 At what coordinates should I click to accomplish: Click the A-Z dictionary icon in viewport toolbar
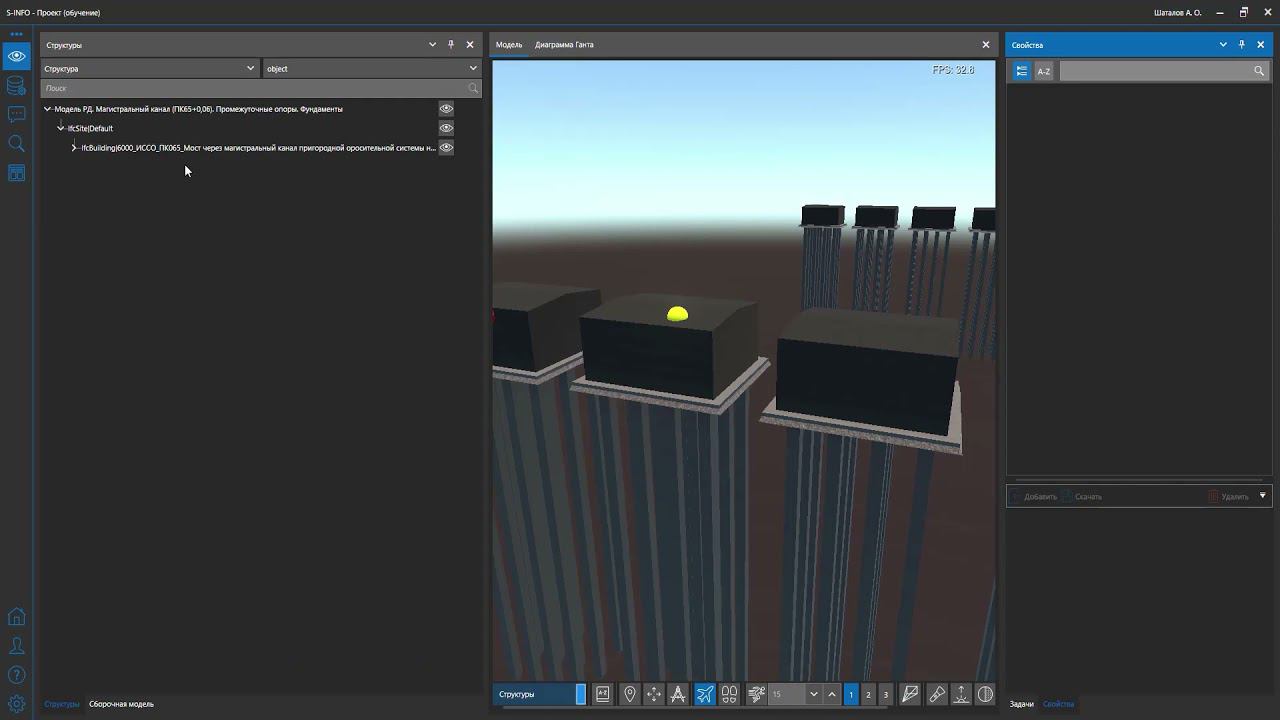[x=602, y=694]
